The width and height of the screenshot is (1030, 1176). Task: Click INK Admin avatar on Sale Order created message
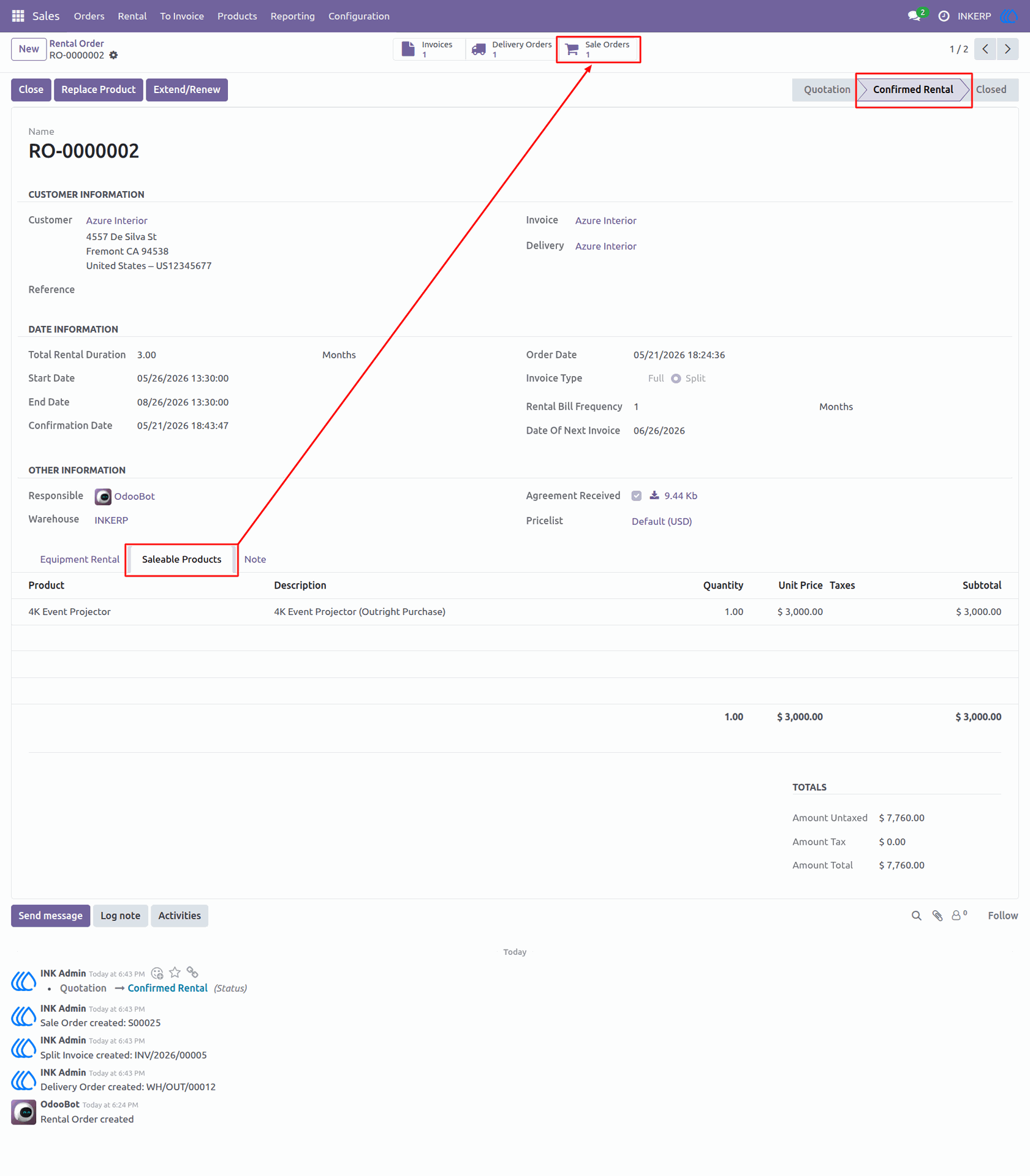[23, 1016]
